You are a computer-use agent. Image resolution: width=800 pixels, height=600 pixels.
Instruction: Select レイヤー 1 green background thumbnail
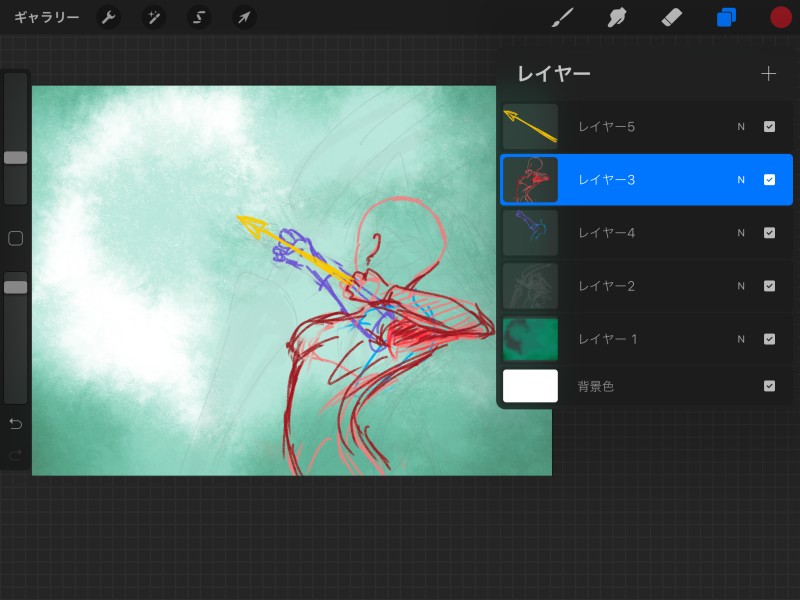coord(530,339)
